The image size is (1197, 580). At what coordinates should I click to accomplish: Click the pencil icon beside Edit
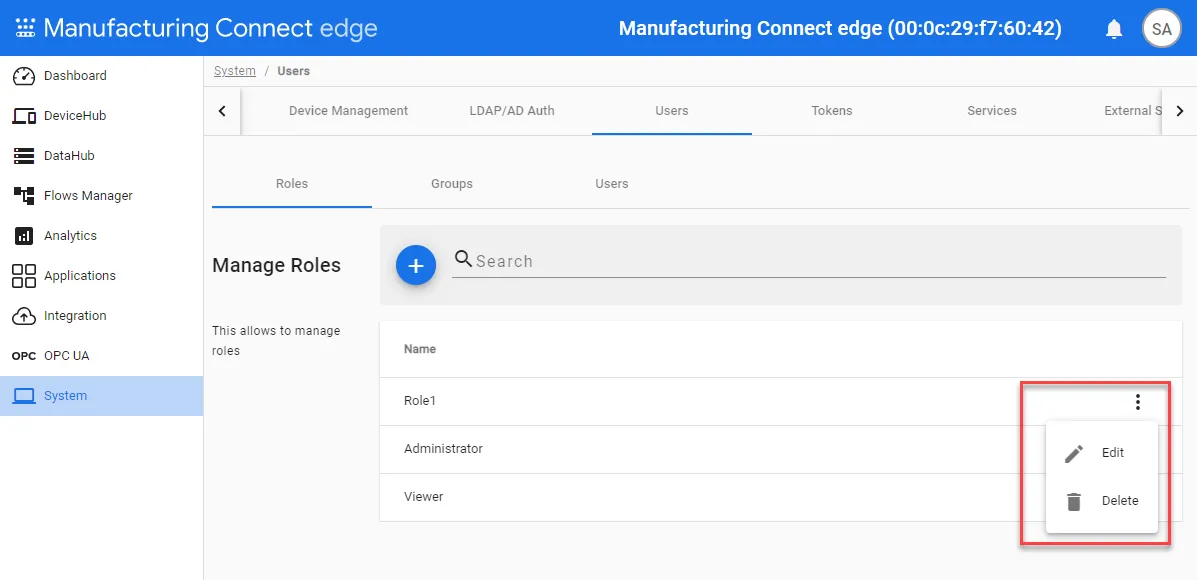click(1073, 453)
